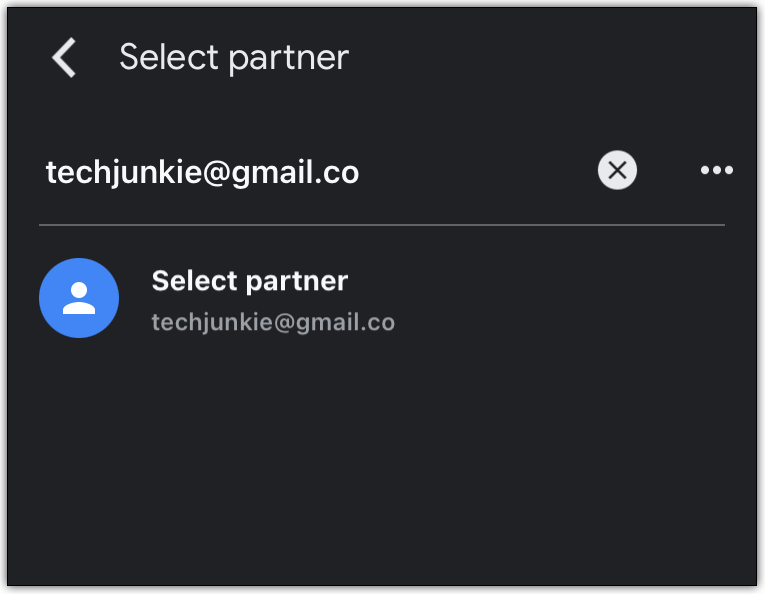Image resolution: width=765 pixels, height=594 pixels.
Task: Show more actions via horizontal dots icon
Action: [716, 171]
